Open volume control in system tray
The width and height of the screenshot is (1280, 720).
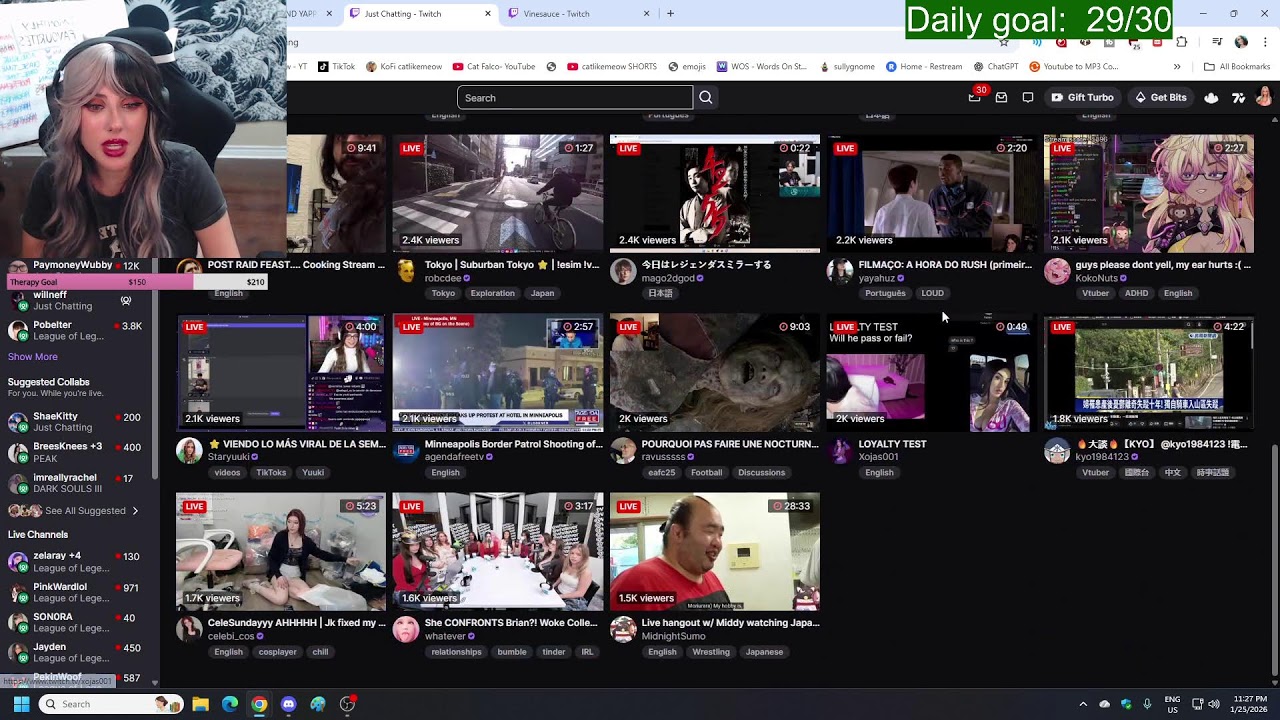click(x=1214, y=704)
